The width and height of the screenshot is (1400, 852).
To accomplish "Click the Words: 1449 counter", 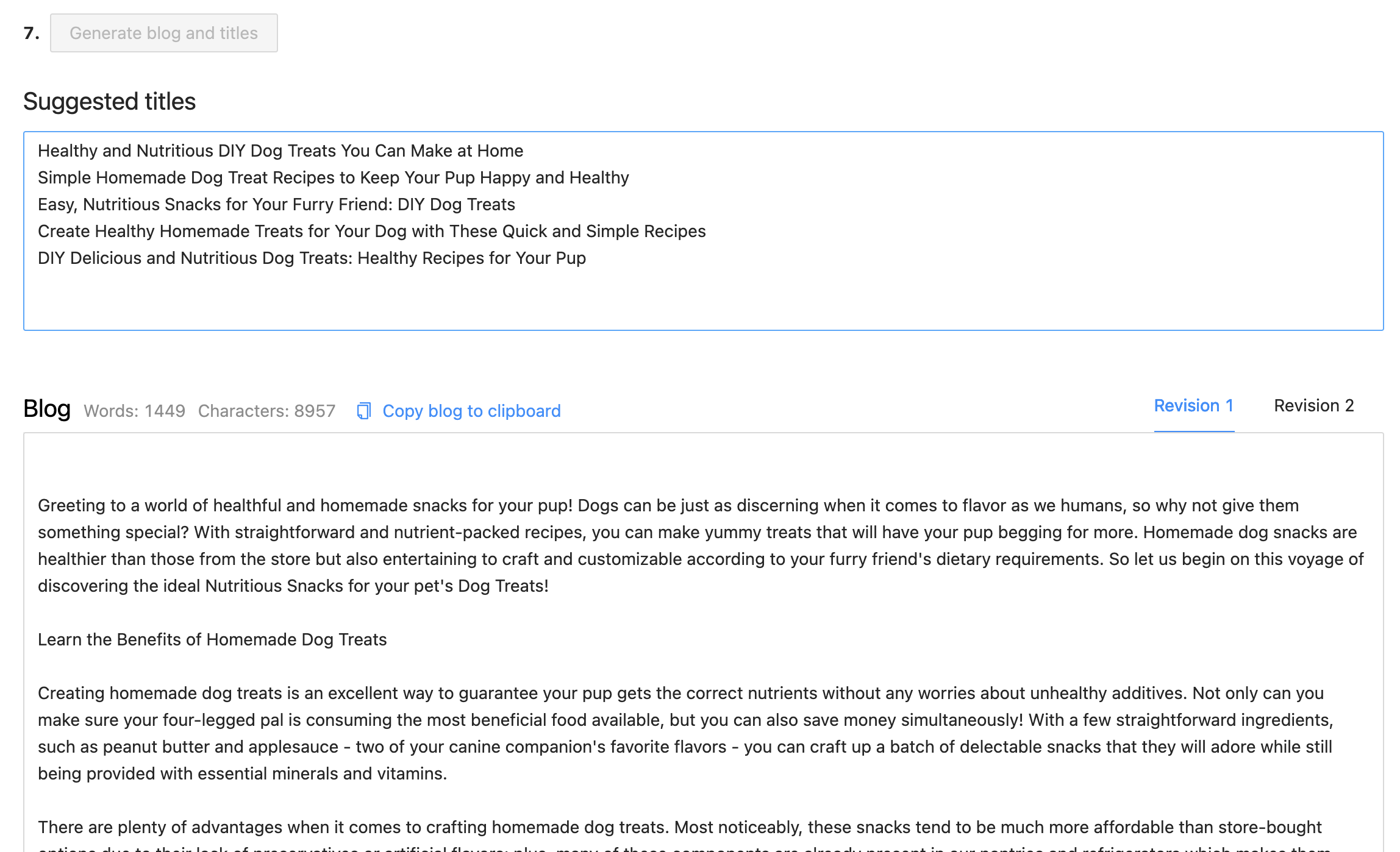I will click(x=134, y=411).
